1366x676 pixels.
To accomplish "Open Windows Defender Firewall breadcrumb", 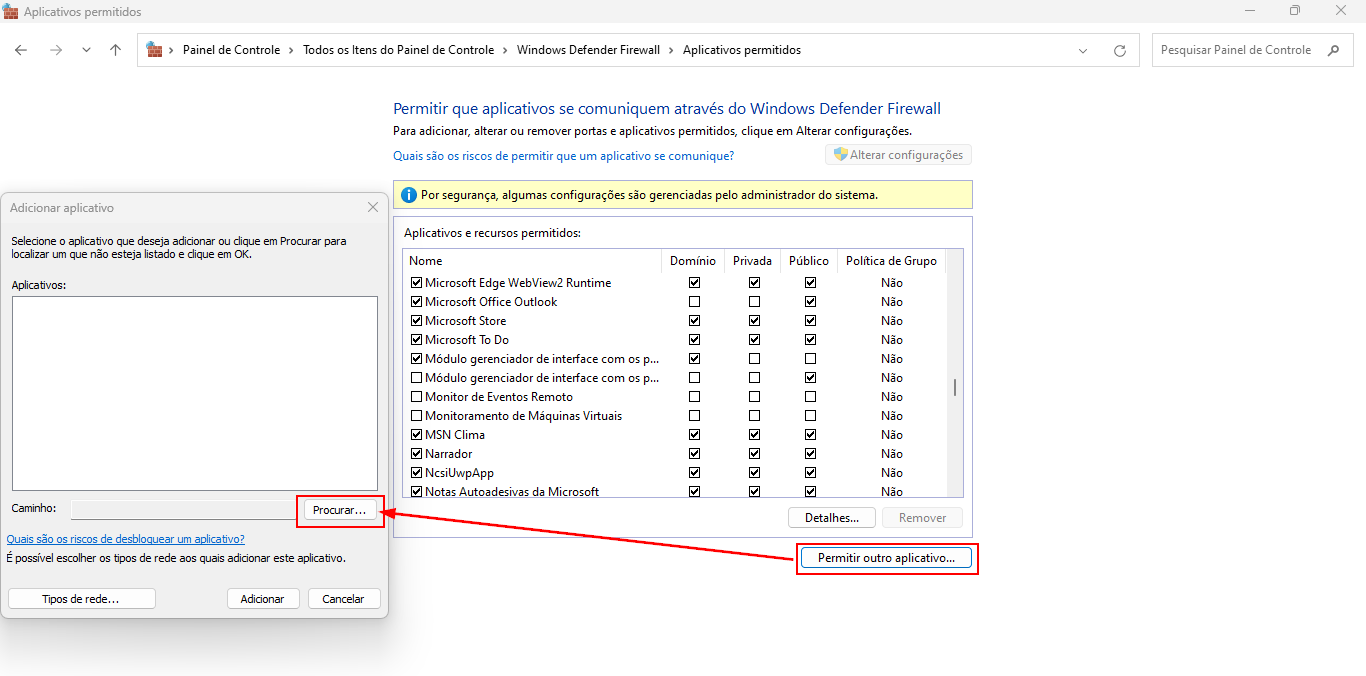I will [x=588, y=50].
